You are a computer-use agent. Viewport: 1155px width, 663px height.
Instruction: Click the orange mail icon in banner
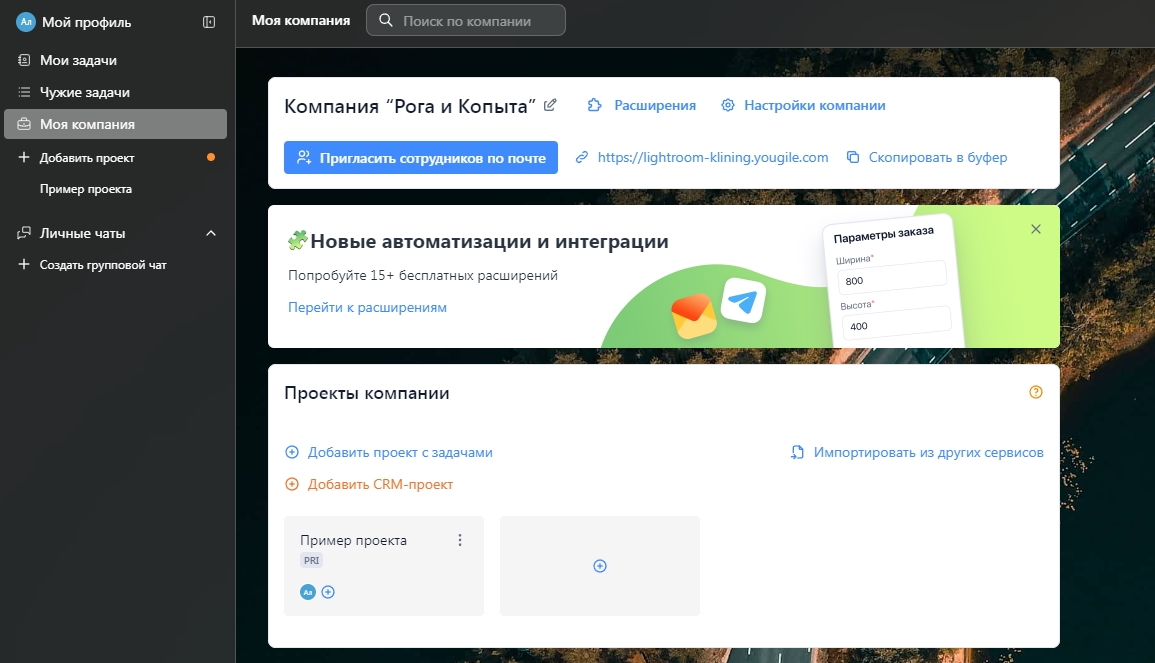693,316
